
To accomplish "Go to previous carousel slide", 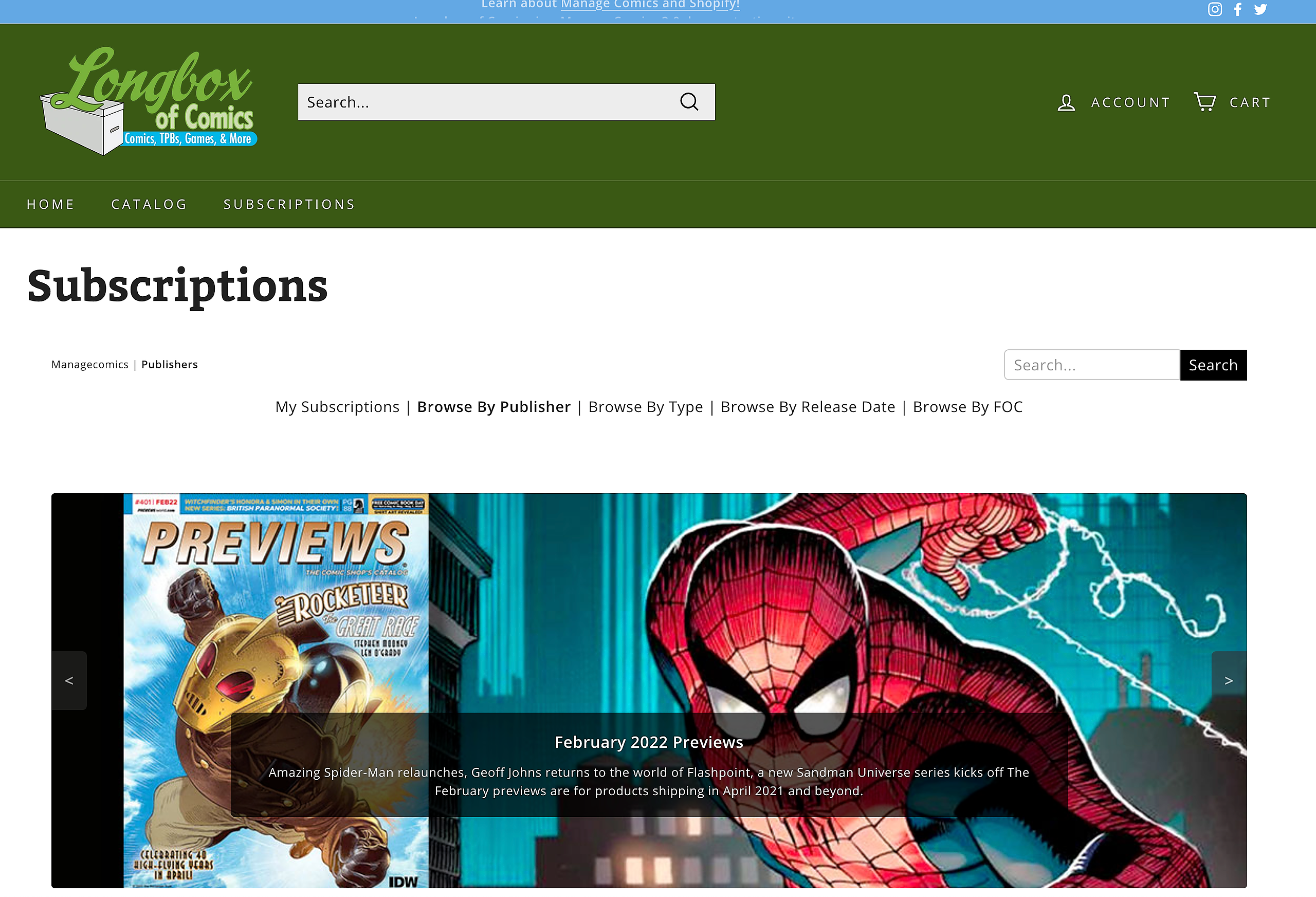I will 69,680.
